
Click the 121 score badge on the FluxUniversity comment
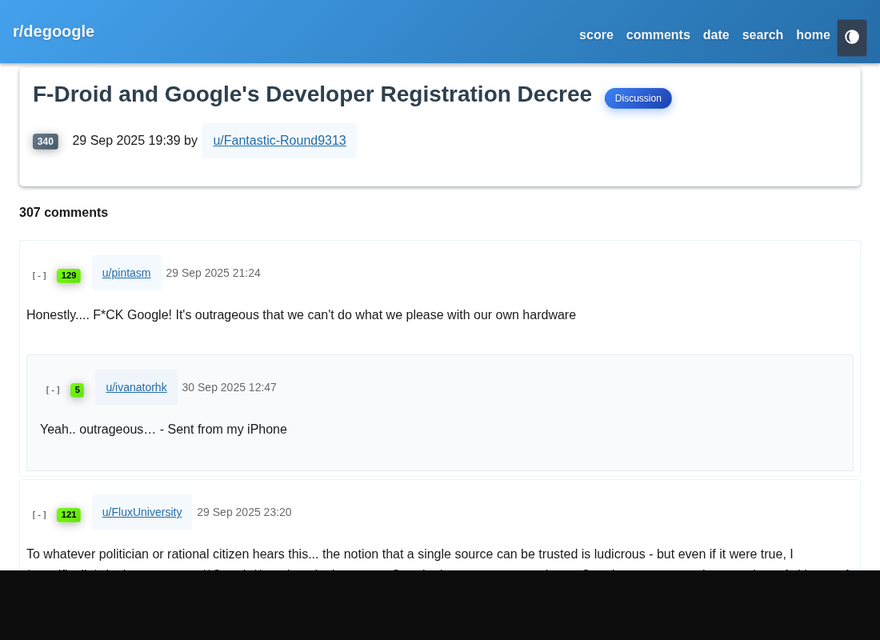coord(68,515)
